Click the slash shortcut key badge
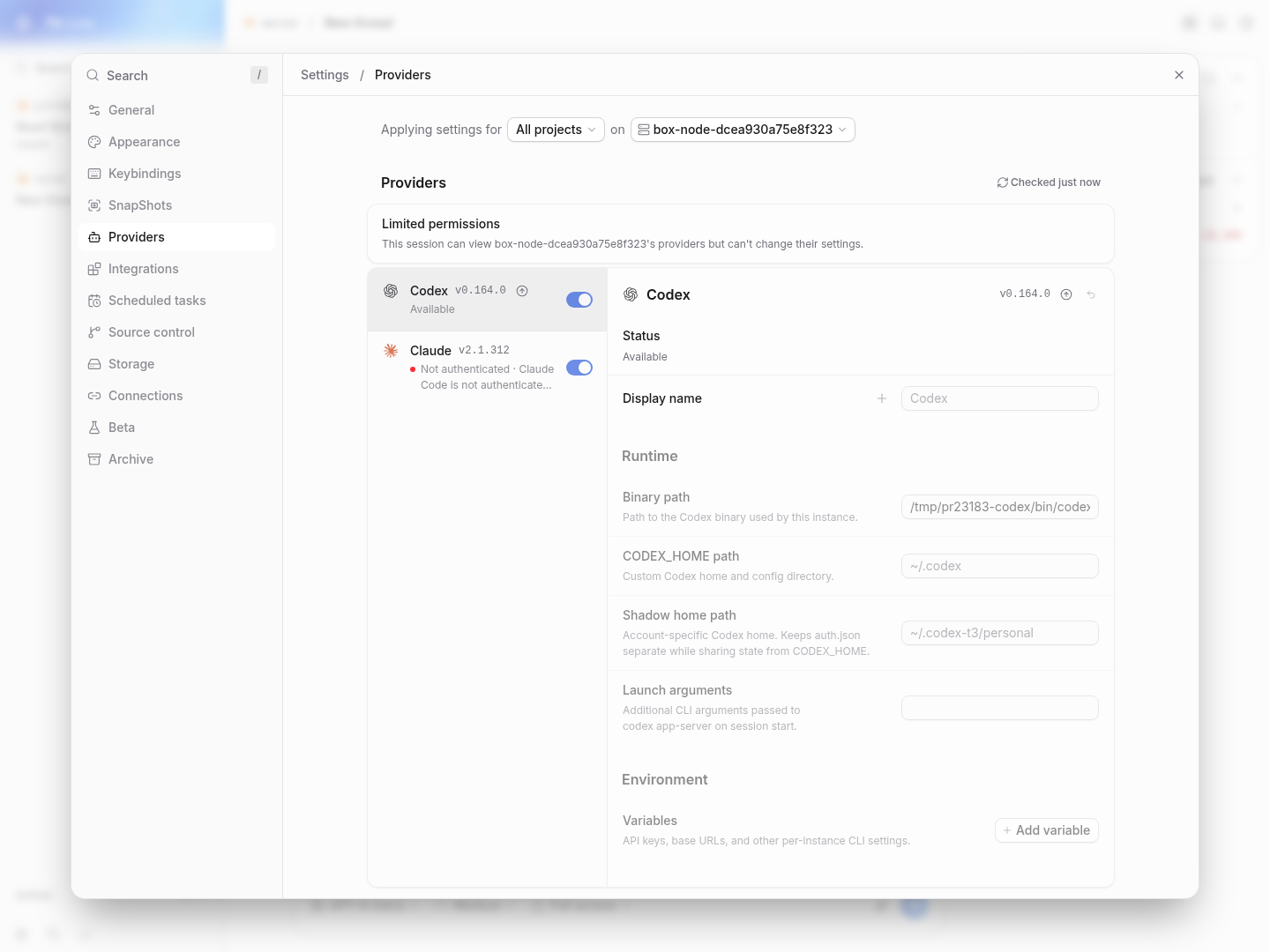The height and width of the screenshot is (952, 1270). point(259,76)
